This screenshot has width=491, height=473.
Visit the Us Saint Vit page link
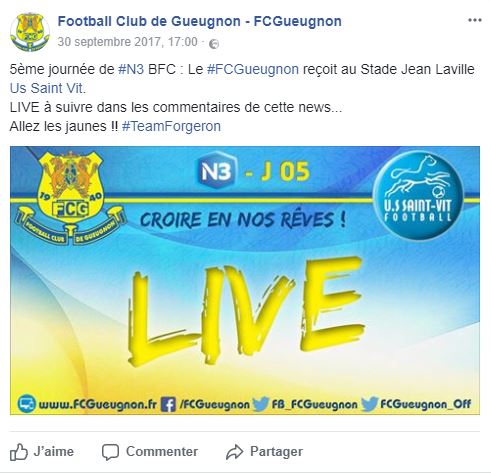(x=48, y=88)
